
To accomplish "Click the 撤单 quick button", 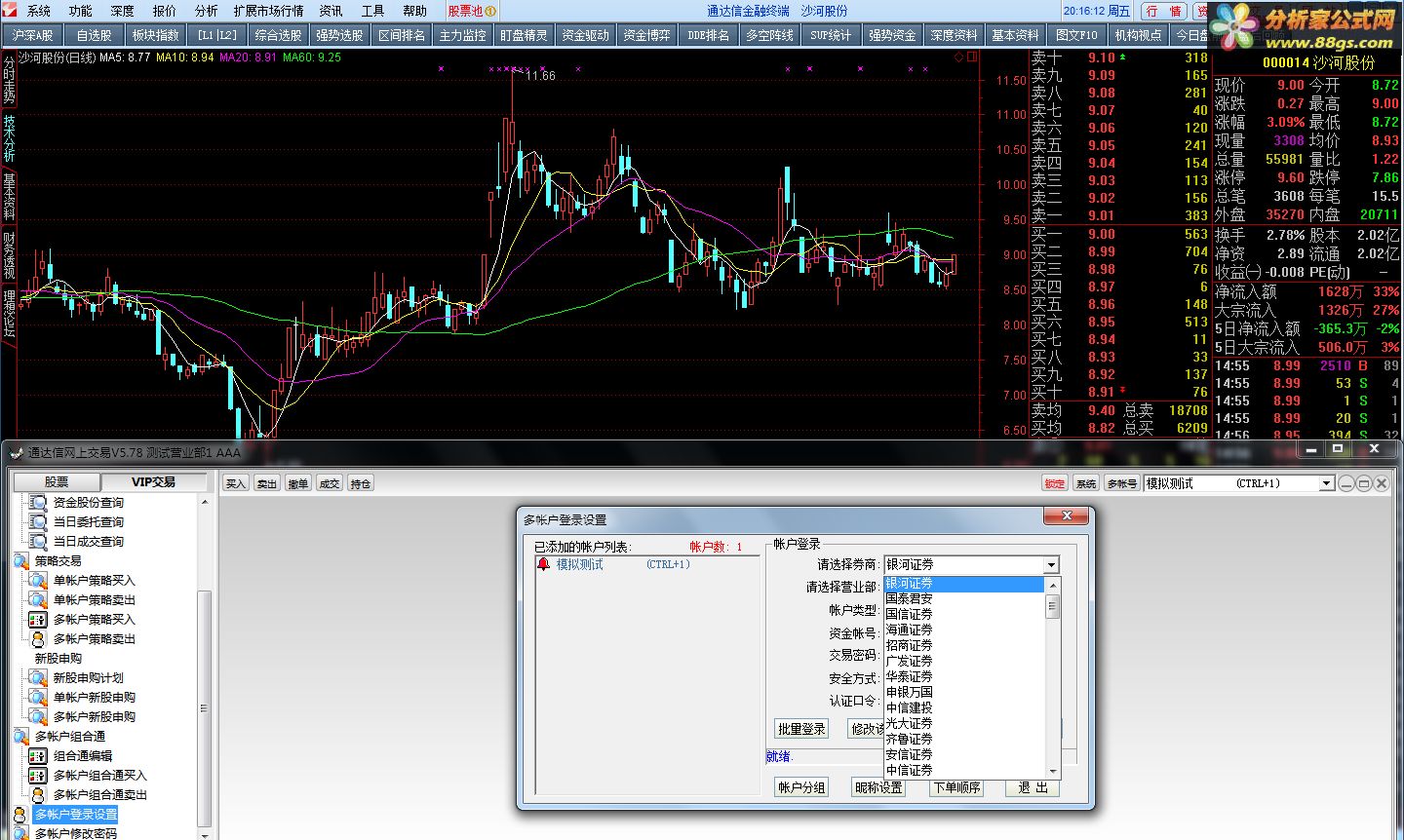I will (x=297, y=483).
